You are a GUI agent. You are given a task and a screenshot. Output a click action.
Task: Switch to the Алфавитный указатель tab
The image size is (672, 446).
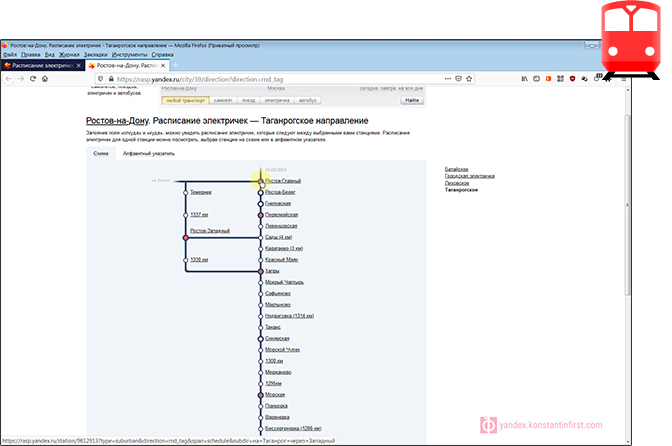(149, 153)
